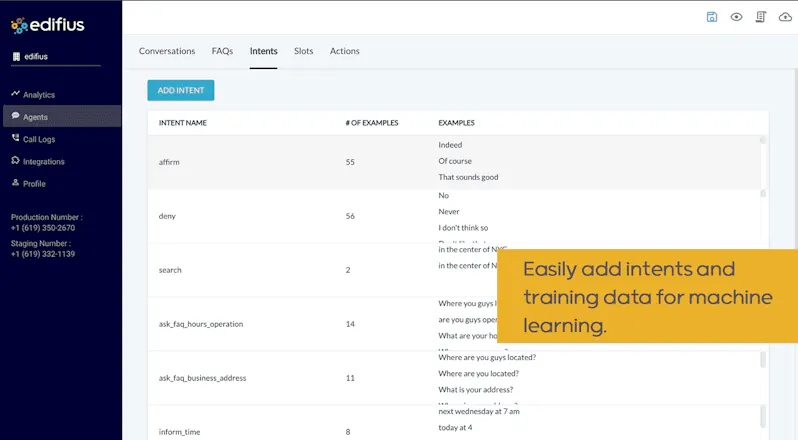This screenshot has width=798, height=440.
Task: Click 'Where are you located?' example
Action: tap(478, 373)
